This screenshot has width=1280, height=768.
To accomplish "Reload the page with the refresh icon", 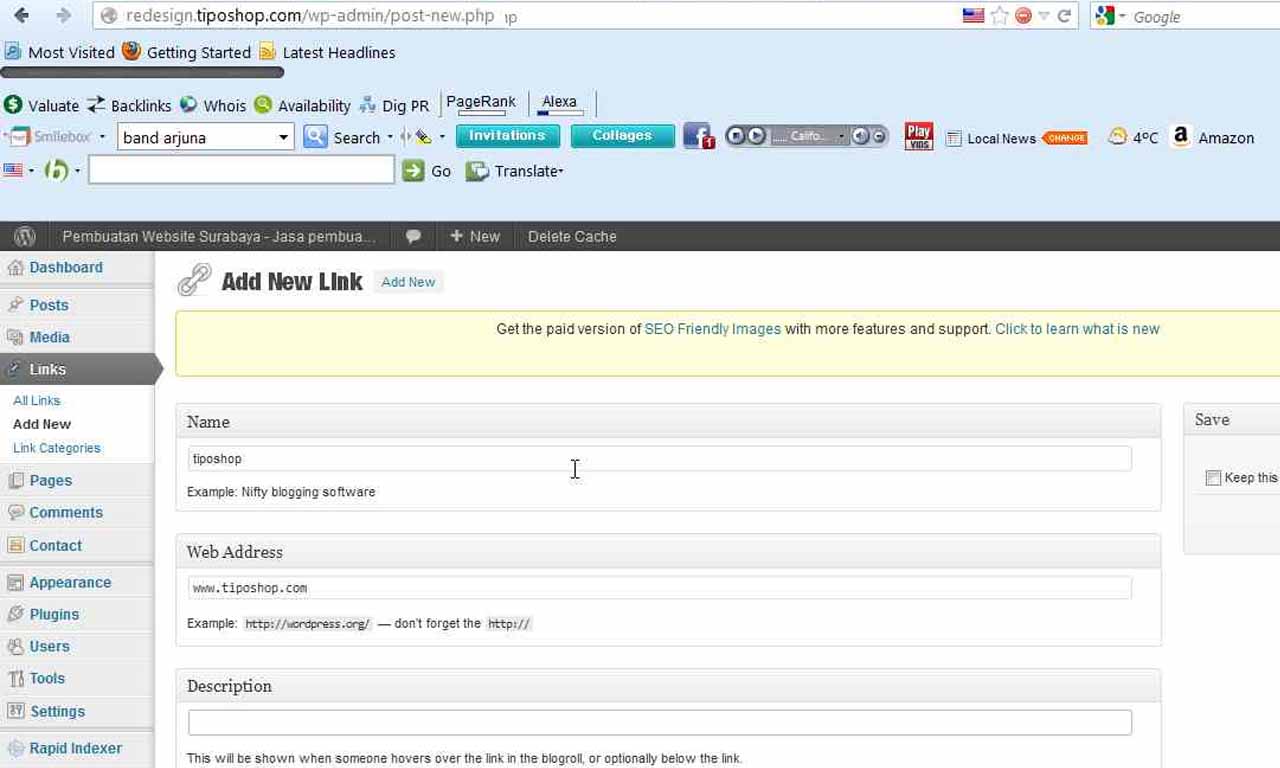I will coord(1064,16).
